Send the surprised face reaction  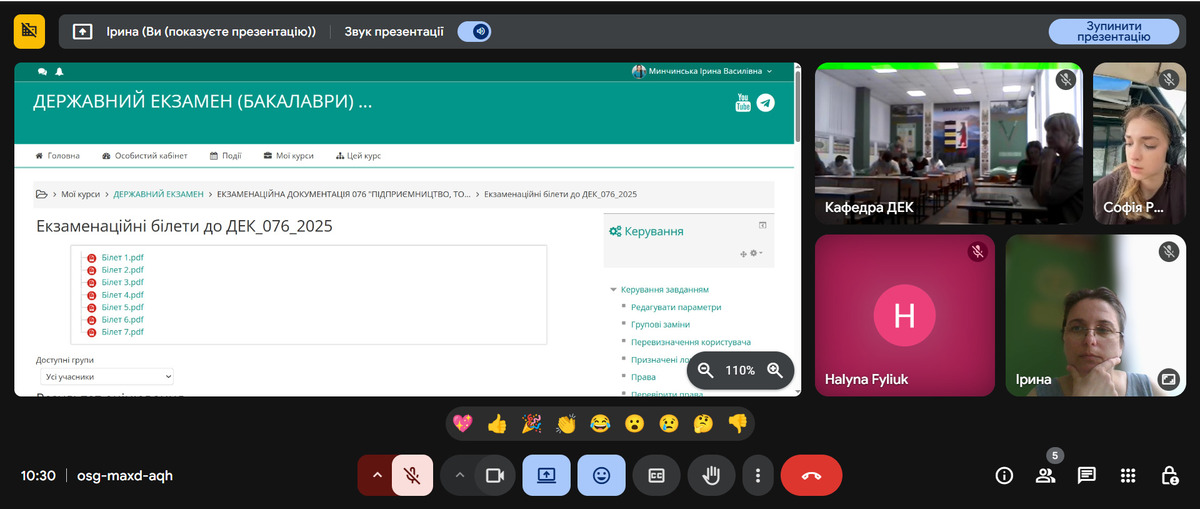(x=634, y=424)
